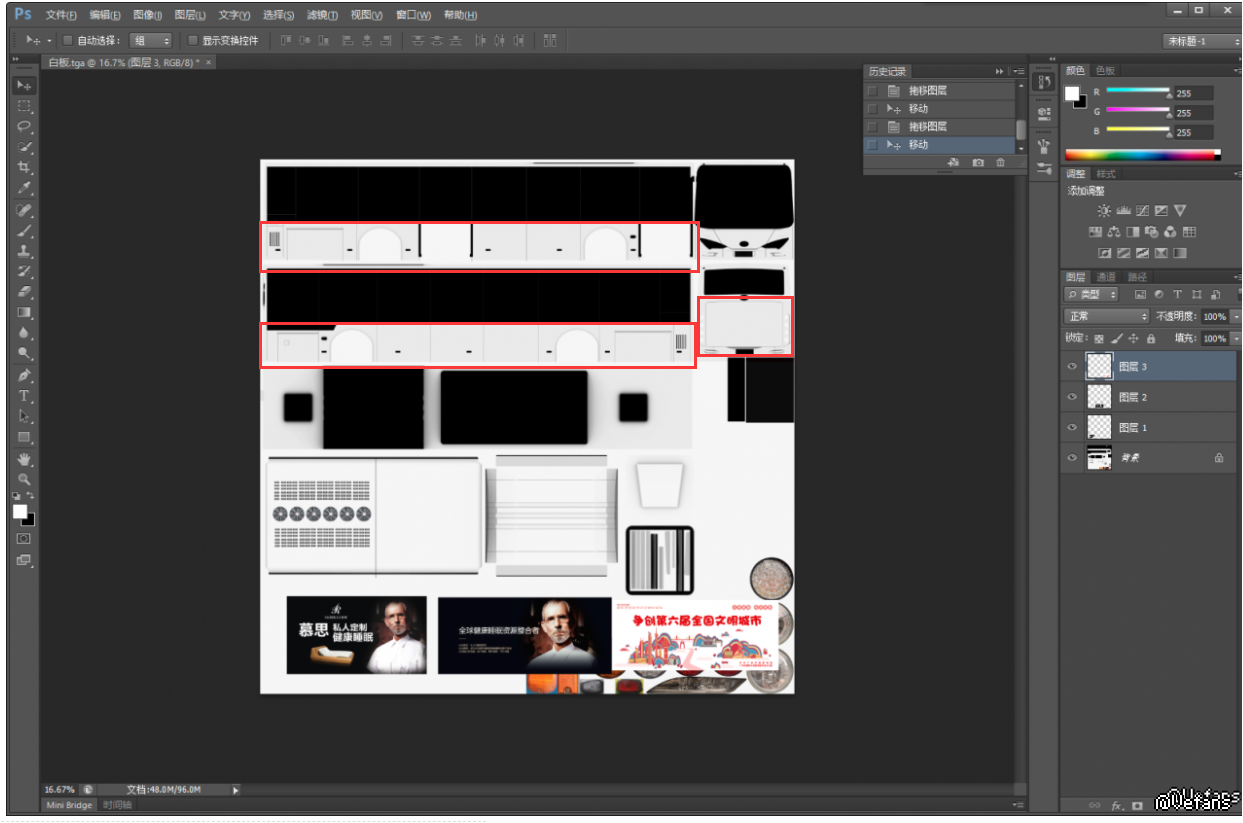
Task: Enable the 自动选择 checkbox
Action: tap(68, 41)
